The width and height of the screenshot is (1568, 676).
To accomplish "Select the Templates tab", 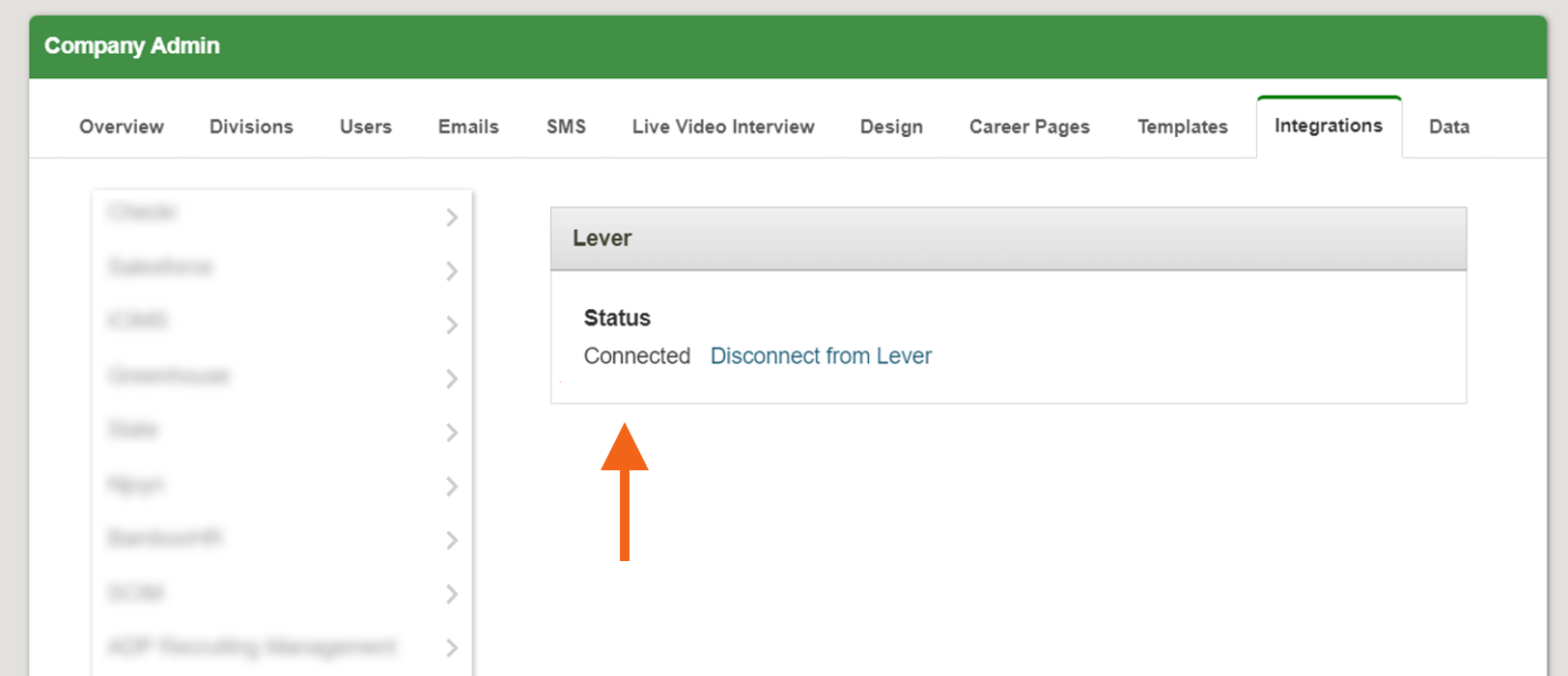I will click(x=1183, y=127).
